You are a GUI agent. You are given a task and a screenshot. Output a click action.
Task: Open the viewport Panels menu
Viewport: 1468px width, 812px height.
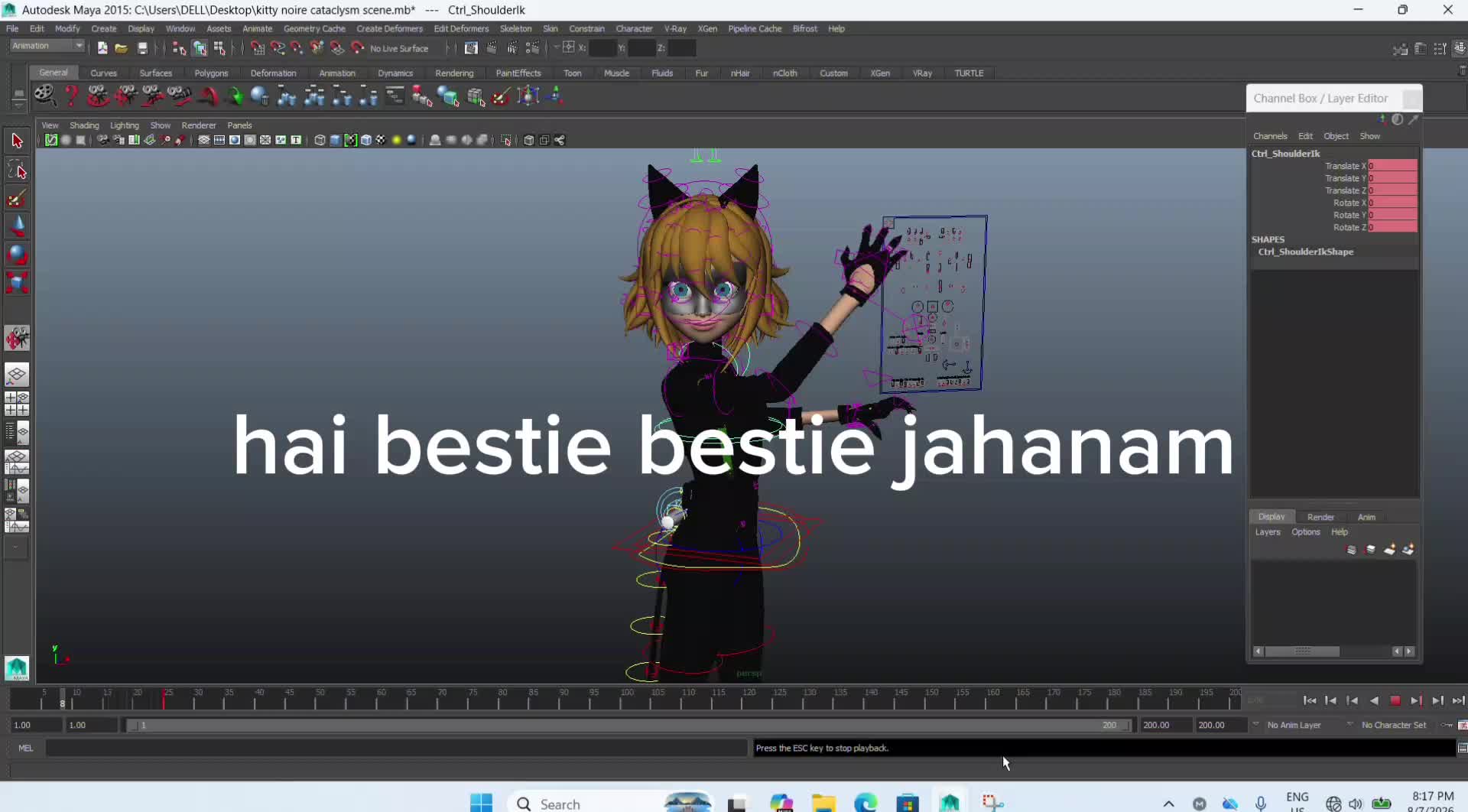pyautogui.click(x=239, y=125)
